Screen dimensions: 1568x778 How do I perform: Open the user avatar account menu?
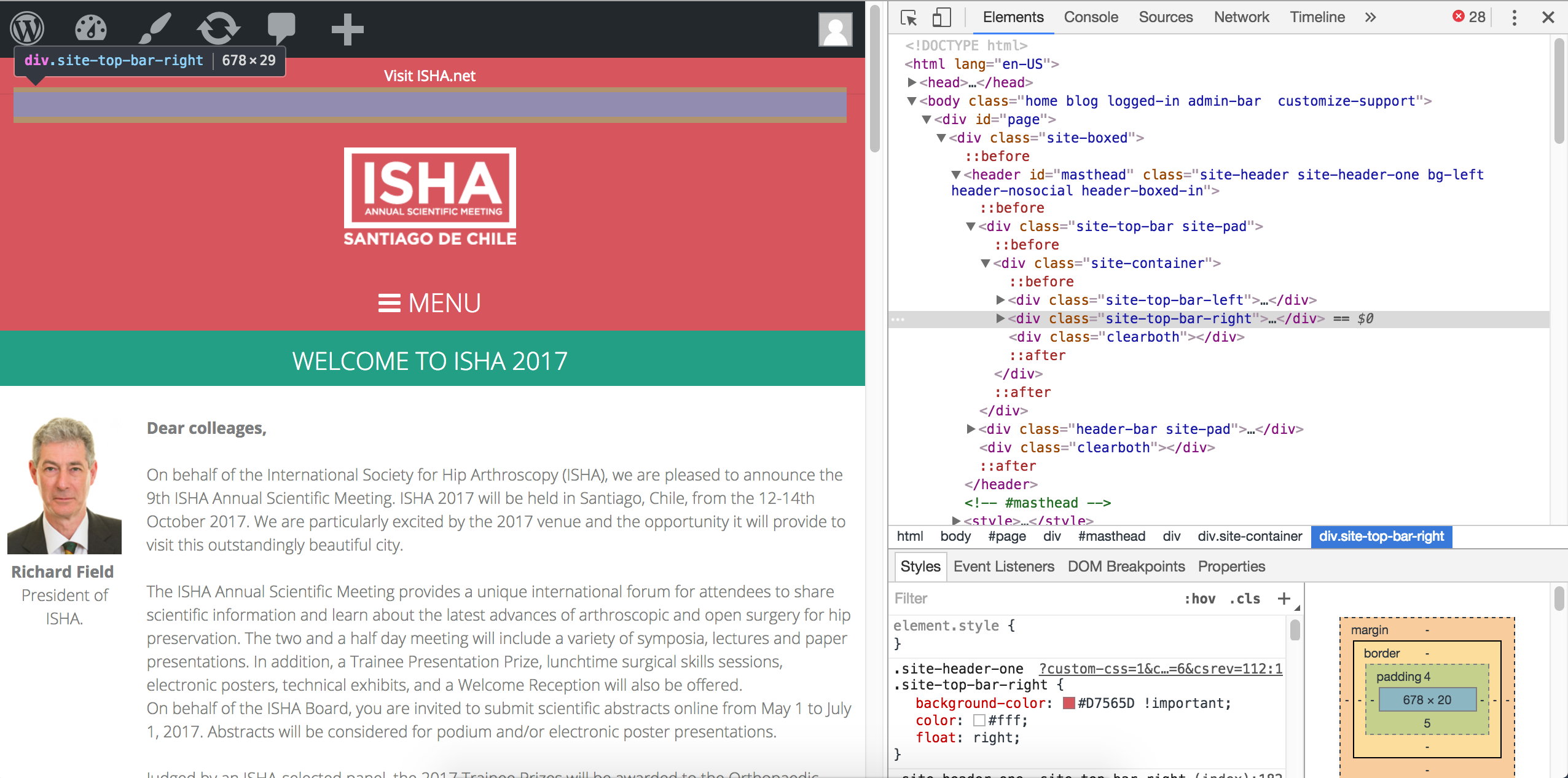click(836, 29)
